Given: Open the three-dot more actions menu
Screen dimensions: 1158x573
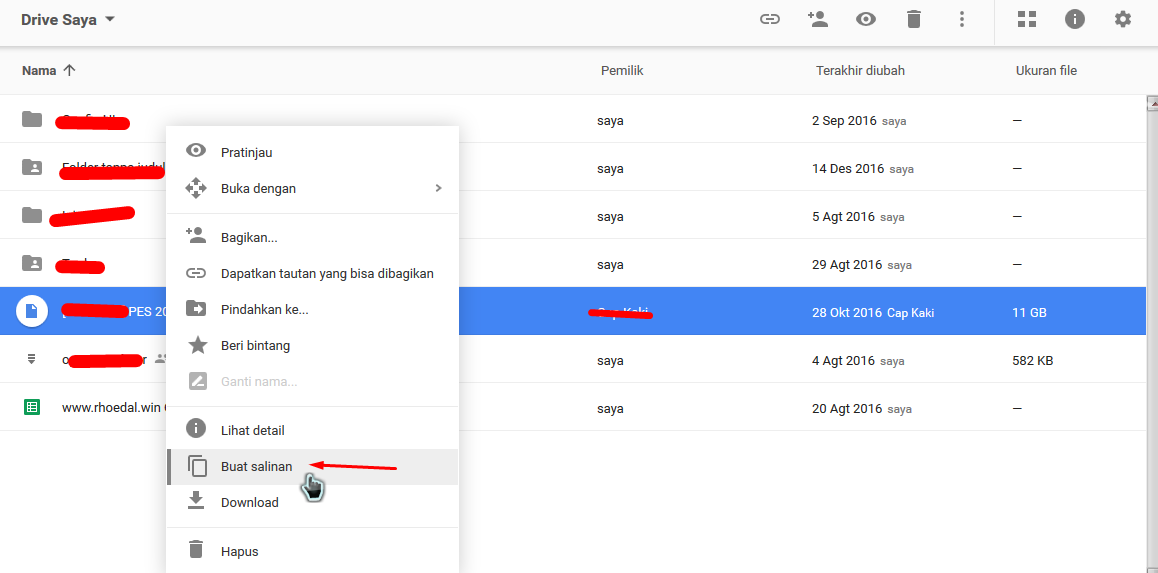Looking at the screenshot, I should pos(962,19).
